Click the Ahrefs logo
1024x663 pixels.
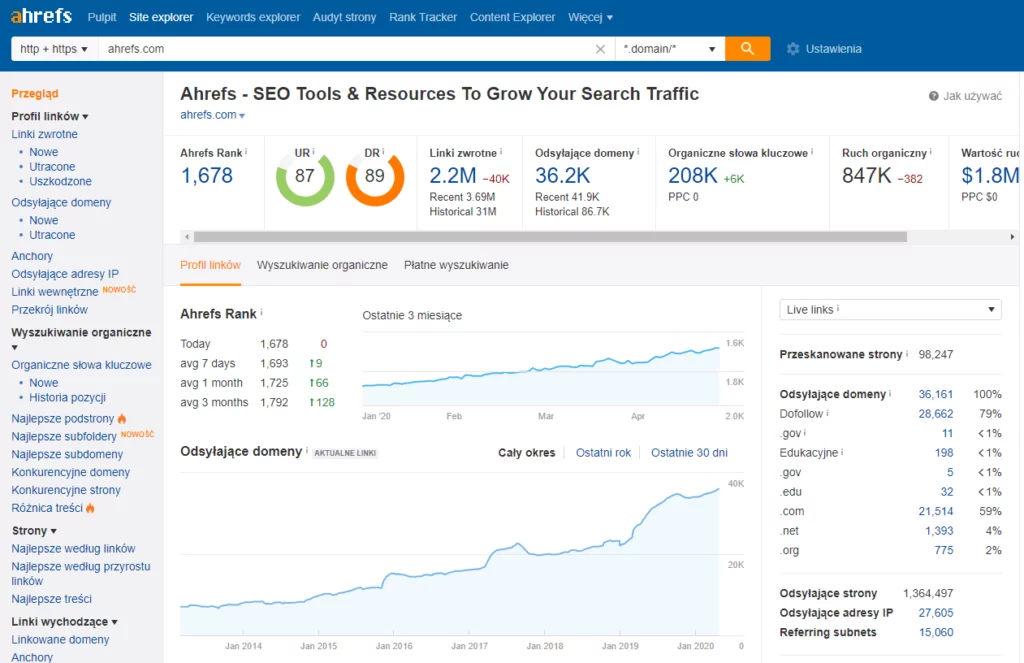tap(41, 16)
